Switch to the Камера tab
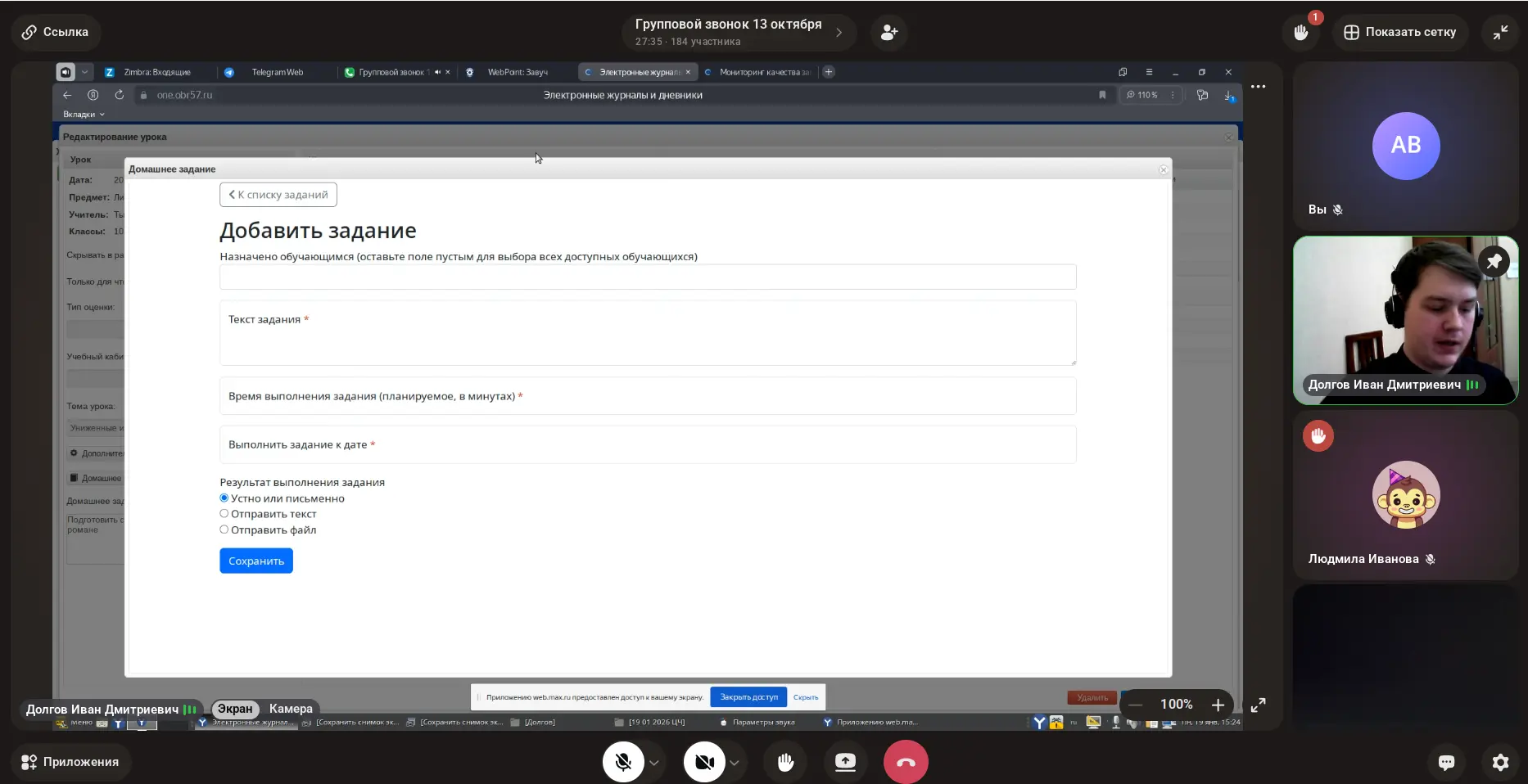The width and height of the screenshot is (1528, 784). 291,709
